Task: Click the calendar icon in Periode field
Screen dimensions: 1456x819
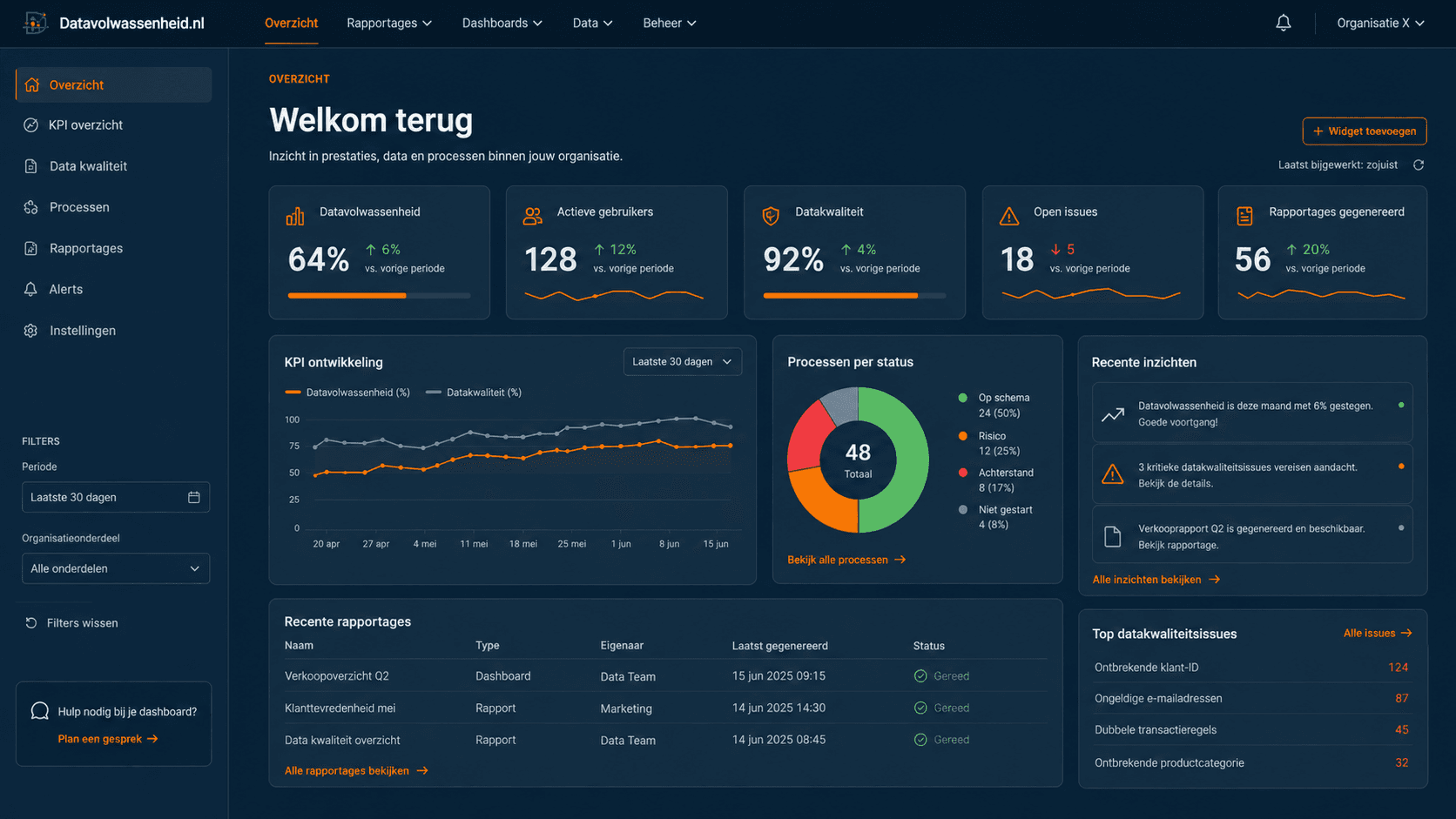Action: [x=194, y=497]
